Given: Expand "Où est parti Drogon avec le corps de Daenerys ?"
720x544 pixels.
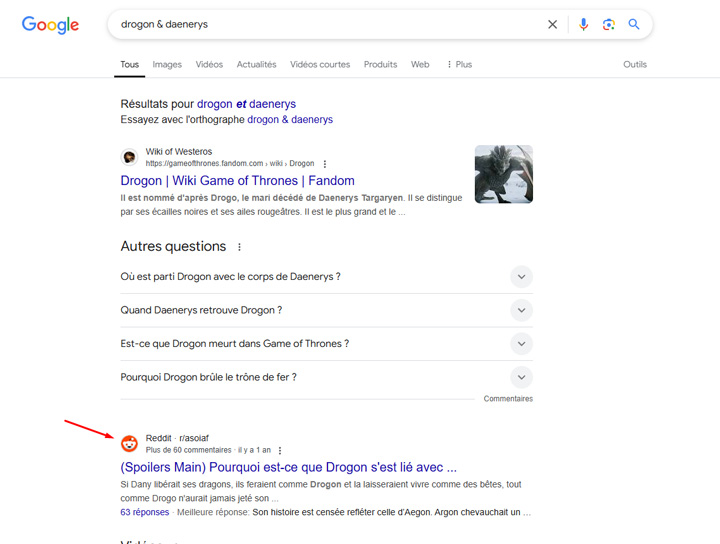Looking at the screenshot, I should (x=326, y=277).
